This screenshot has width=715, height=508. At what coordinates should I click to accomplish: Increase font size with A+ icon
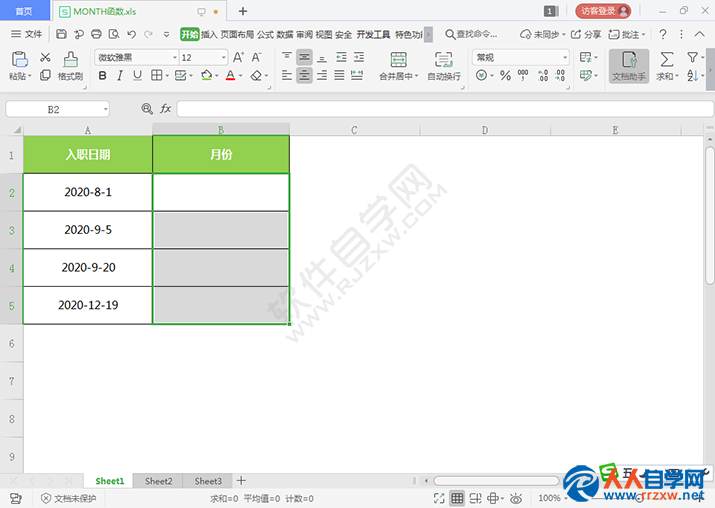click(x=238, y=57)
